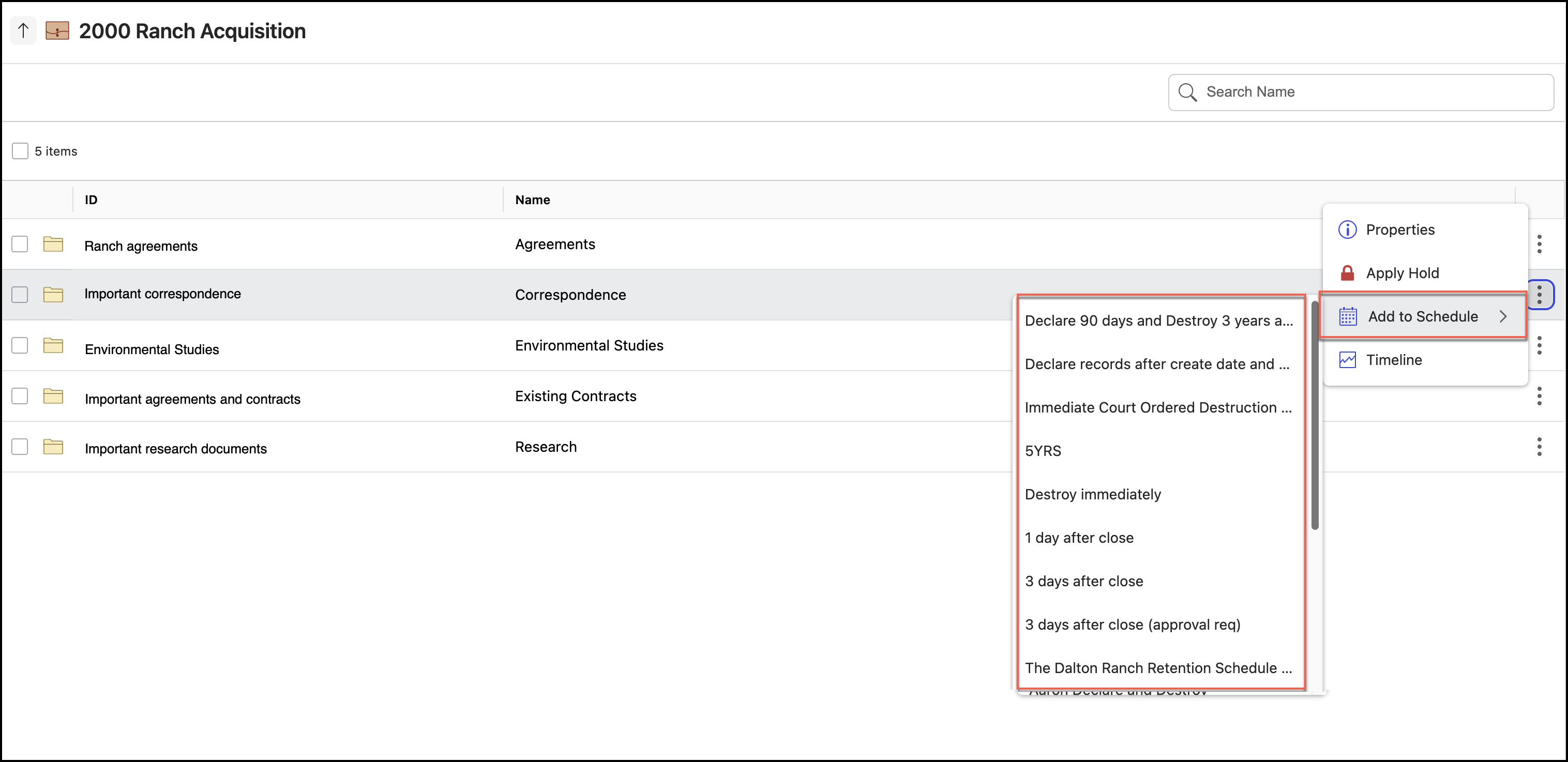Click the up arrow navigation icon
The height and width of the screenshot is (762, 1568).
23,31
